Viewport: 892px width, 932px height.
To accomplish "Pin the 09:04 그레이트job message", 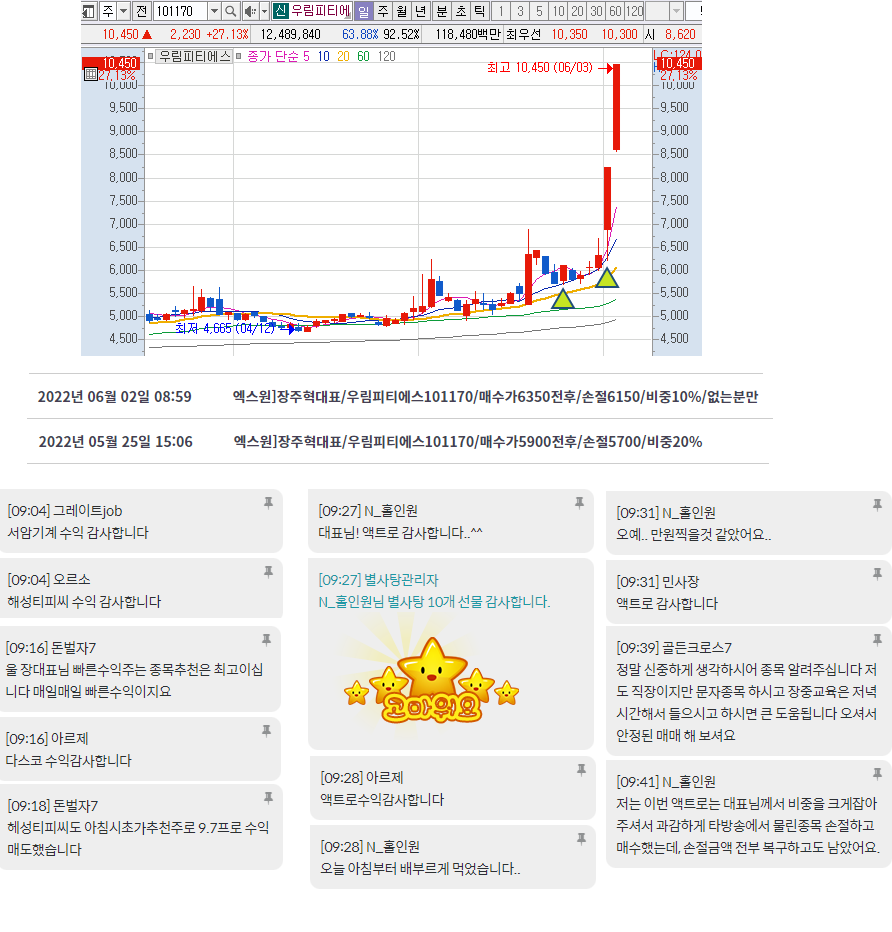I will (x=269, y=503).
